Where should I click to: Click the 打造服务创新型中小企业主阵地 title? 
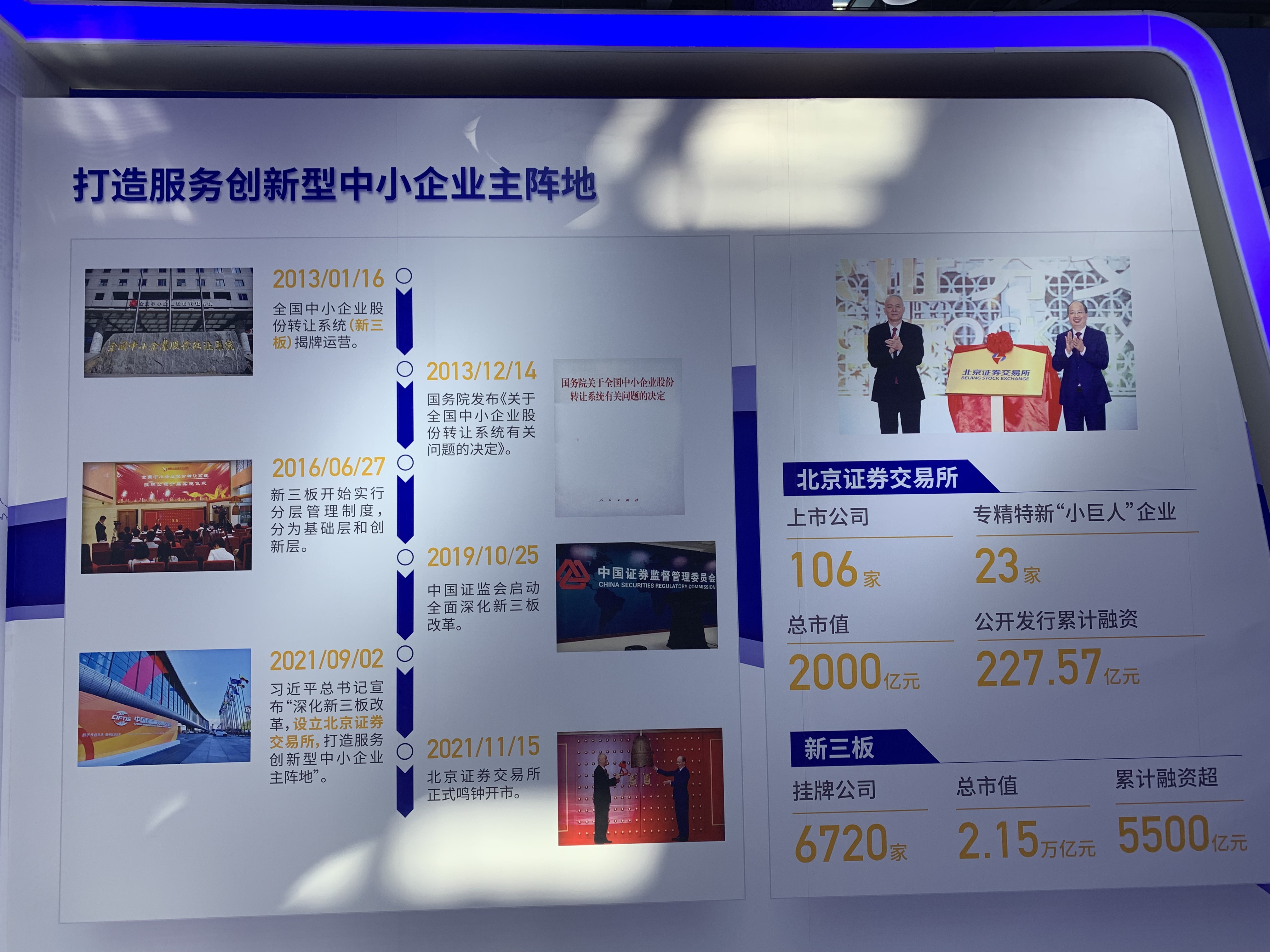tap(335, 185)
